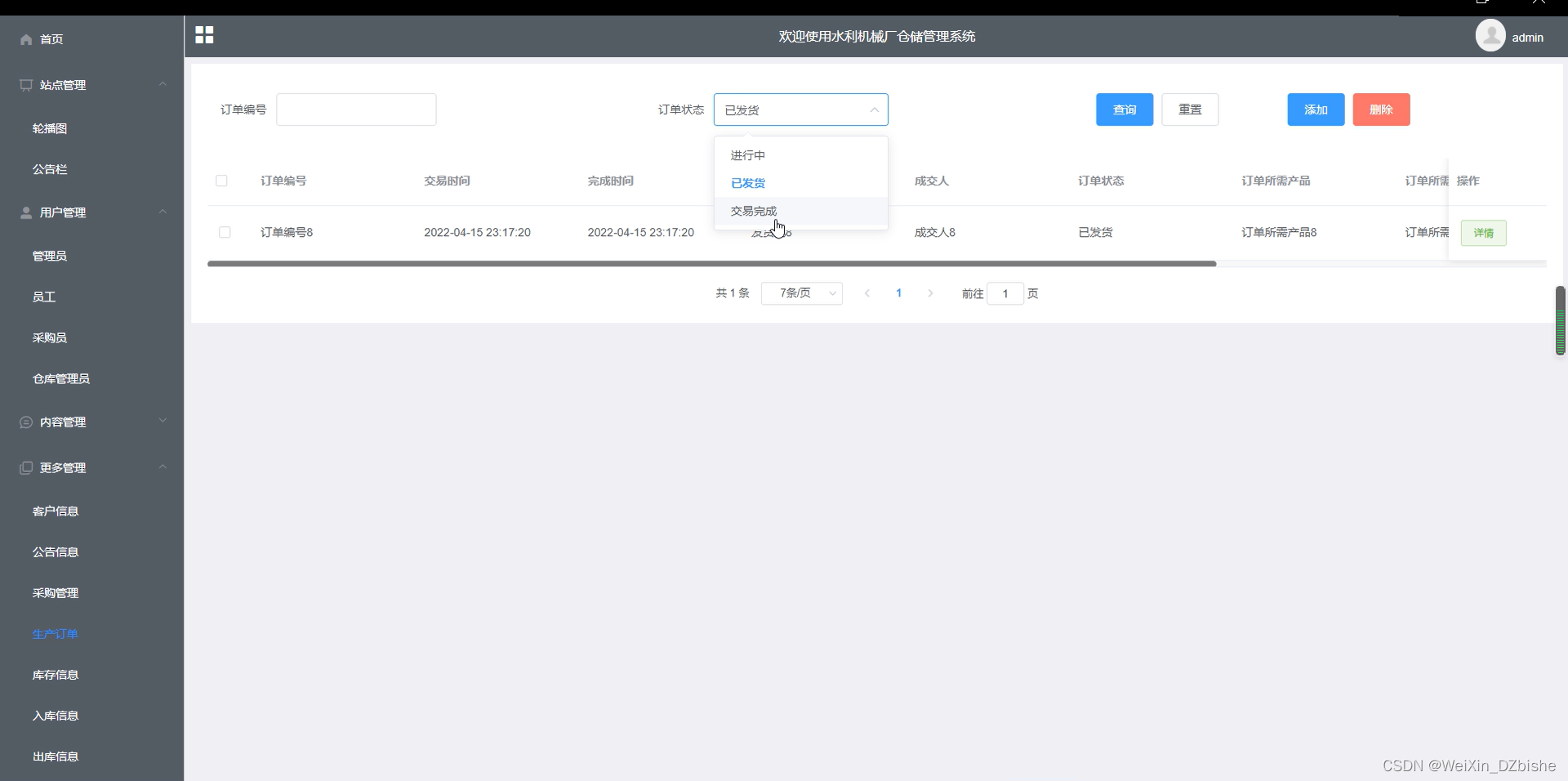The image size is (1568, 781).
Task: Focus the 前往 page number input
Action: pyautogui.click(x=1005, y=293)
